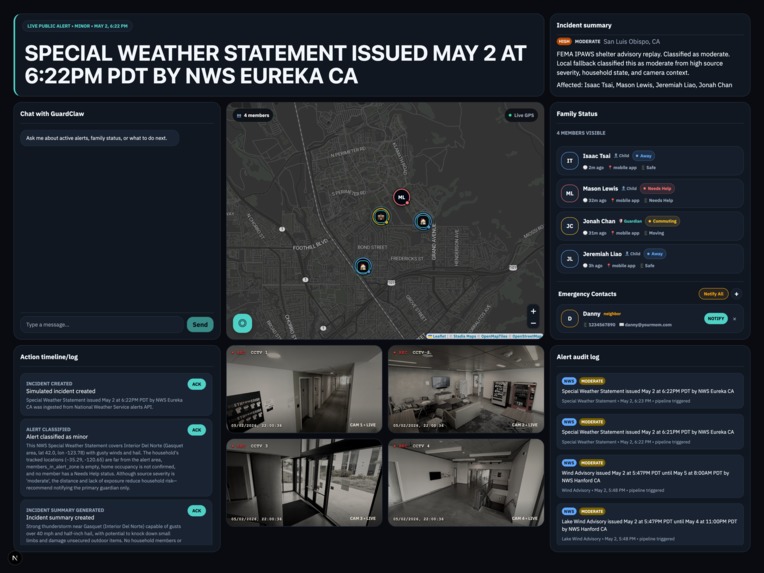Image resolution: width=764 pixels, height=573 pixels.
Task: Open the Leaflet attribution link
Action: 437,336
